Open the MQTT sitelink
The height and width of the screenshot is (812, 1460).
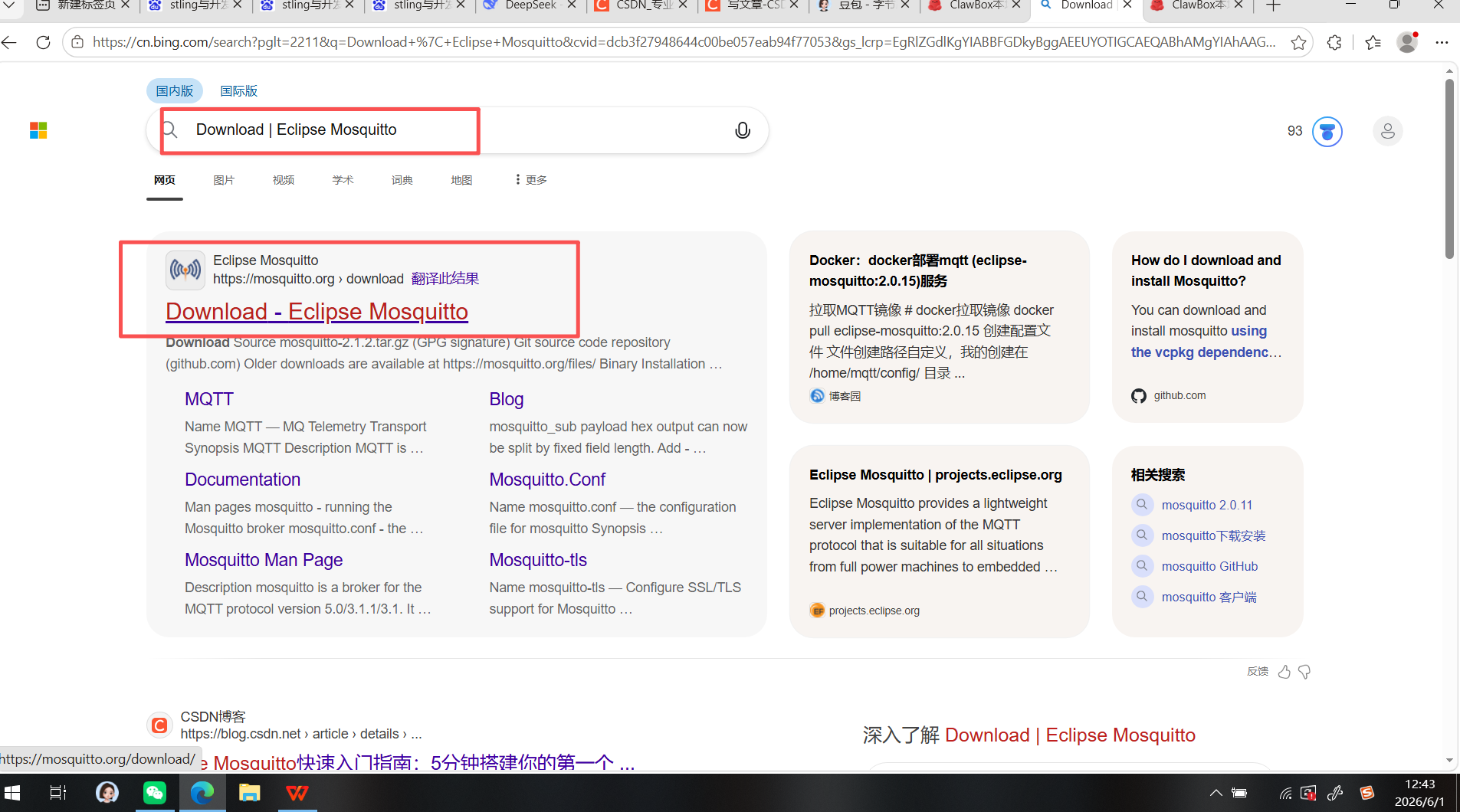(x=209, y=399)
